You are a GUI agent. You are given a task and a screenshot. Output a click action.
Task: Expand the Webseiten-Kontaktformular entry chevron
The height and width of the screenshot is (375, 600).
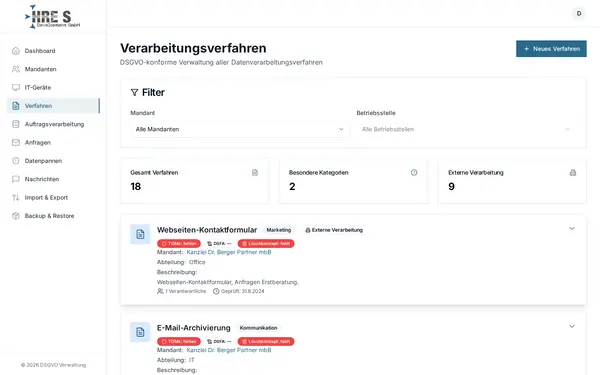click(572, 228)
